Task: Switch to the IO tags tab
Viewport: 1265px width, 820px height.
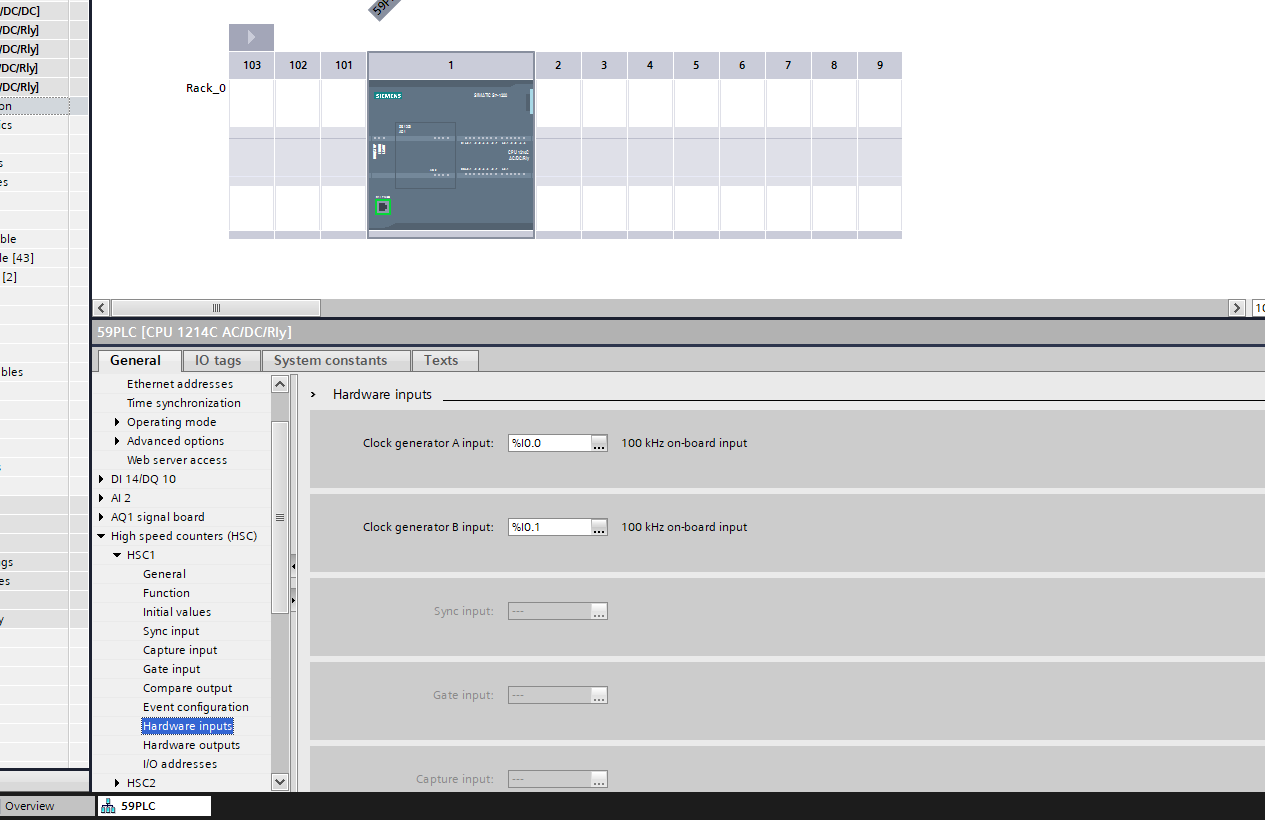Action: pos(218,360)
